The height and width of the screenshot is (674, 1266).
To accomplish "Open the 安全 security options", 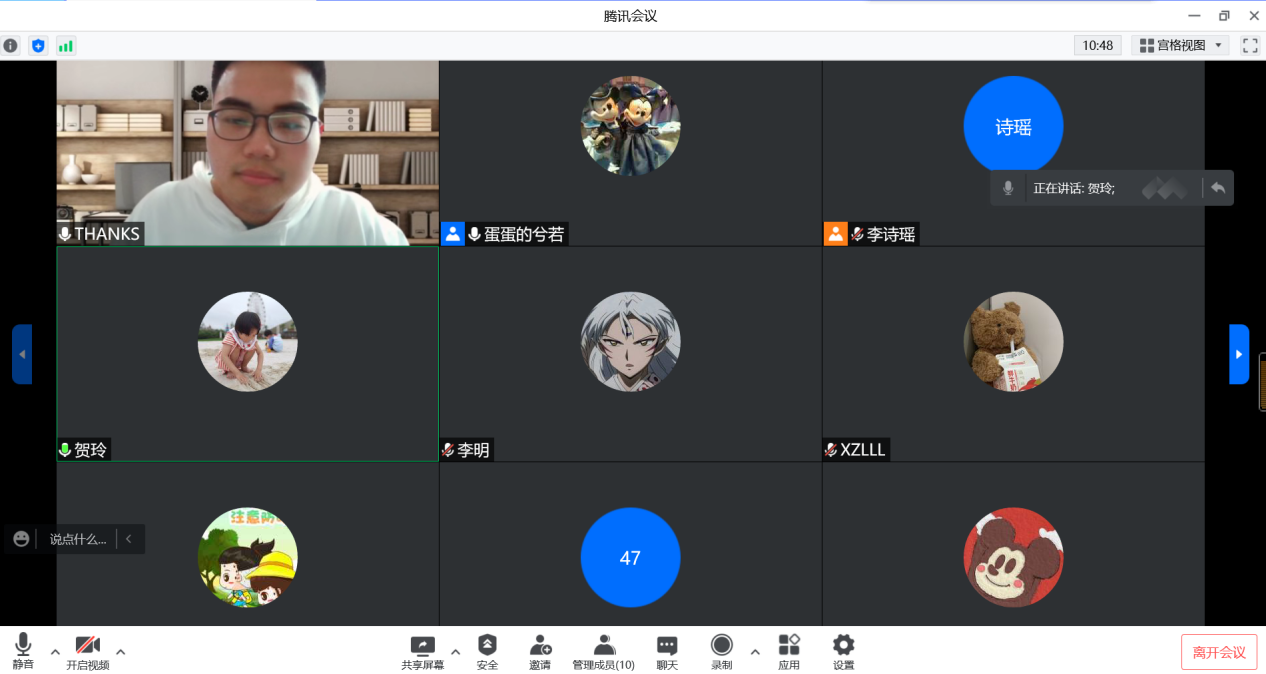I will click(487, 652).
